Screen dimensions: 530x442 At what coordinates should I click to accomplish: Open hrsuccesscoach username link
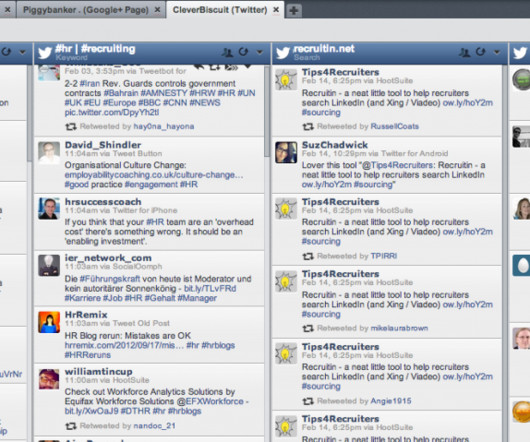tap(103, 202)
